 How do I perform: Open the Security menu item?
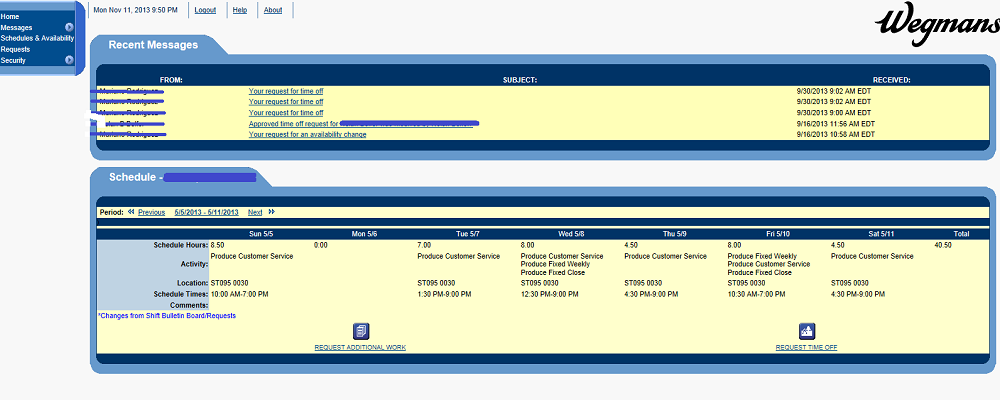pyautogui.click(x=13, y=60)
